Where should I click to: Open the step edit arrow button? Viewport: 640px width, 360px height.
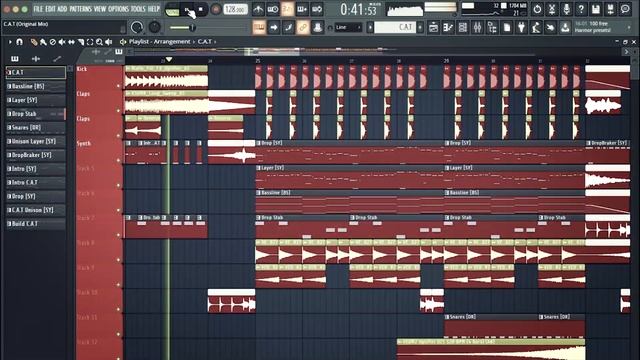[x=273, y=27]
